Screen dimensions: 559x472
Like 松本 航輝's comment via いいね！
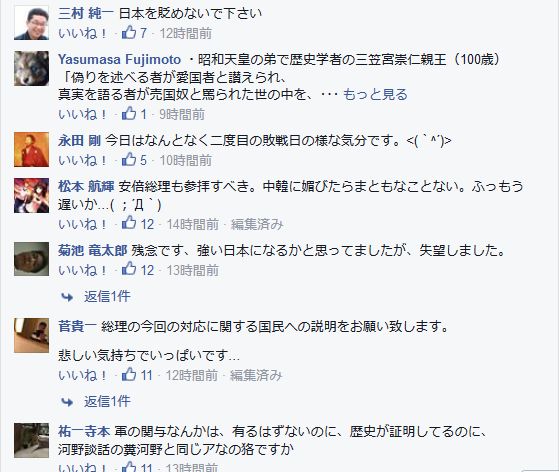[x=83, y=224]
